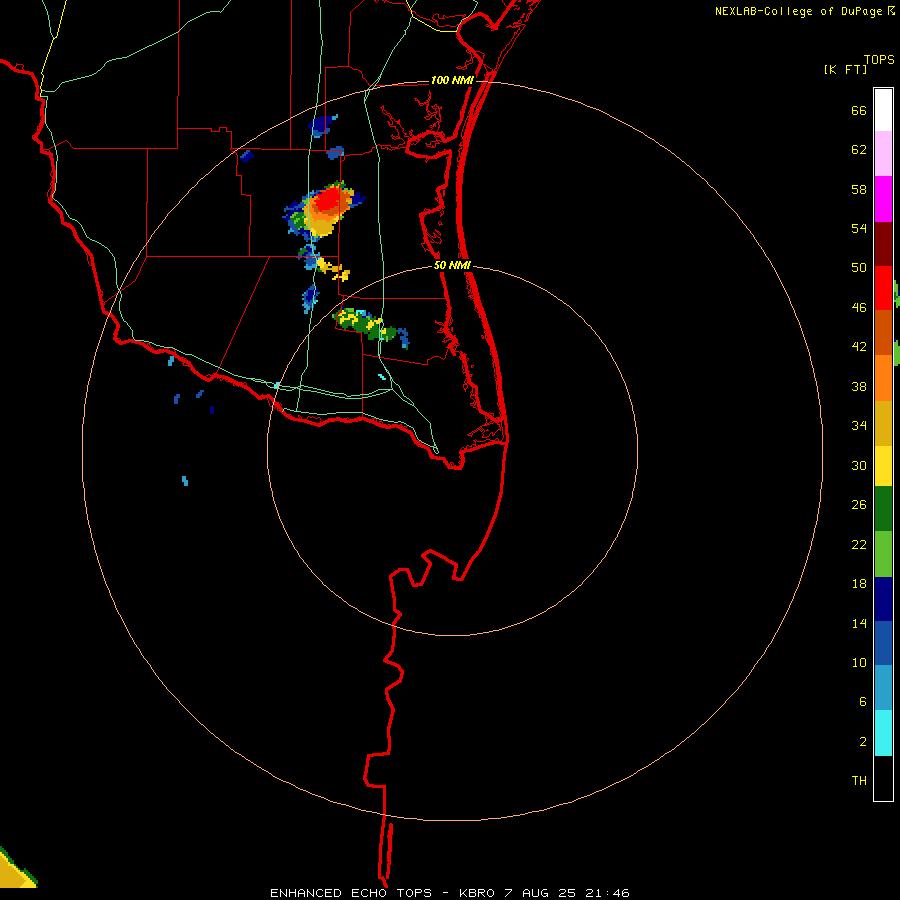Select the "34" legend label

859,425
